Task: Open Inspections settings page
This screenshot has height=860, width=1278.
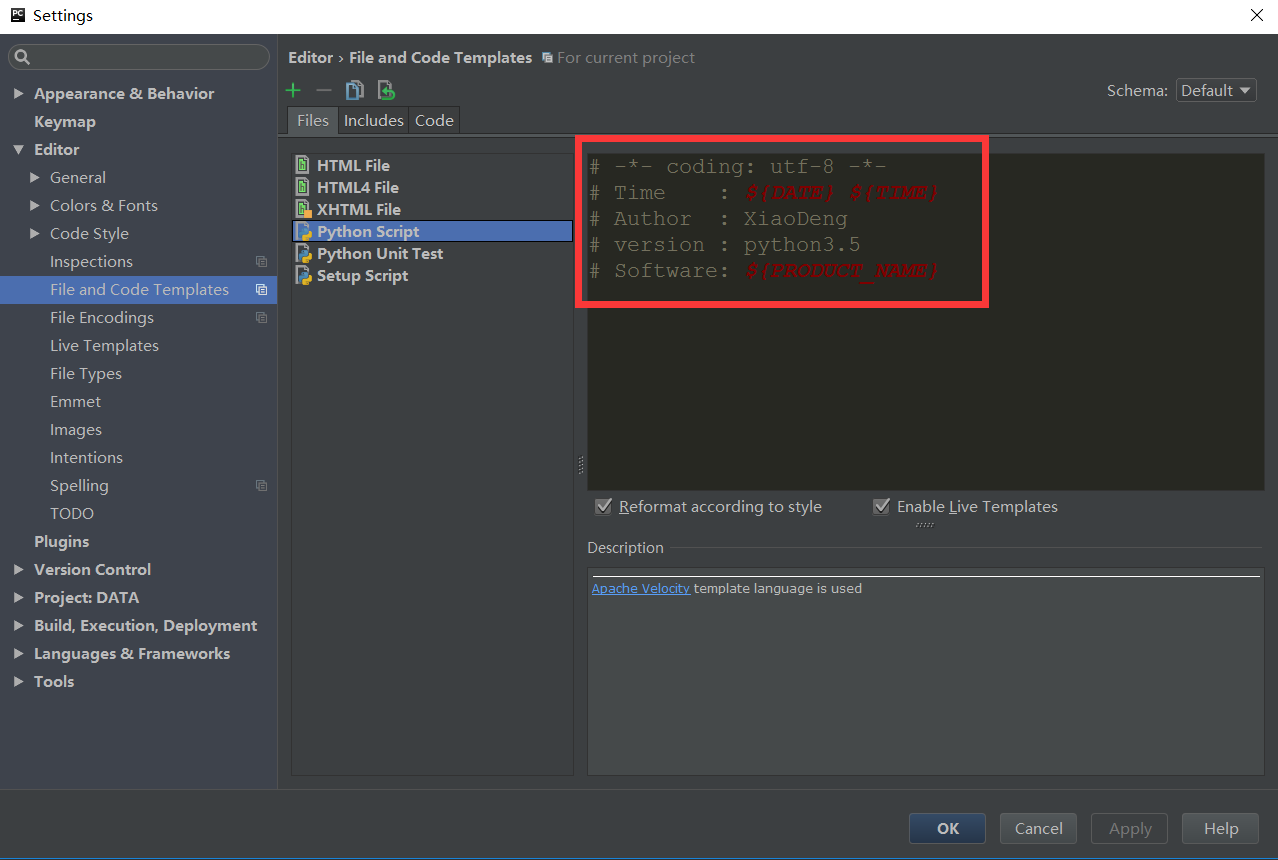Action: tap(91, 261)
